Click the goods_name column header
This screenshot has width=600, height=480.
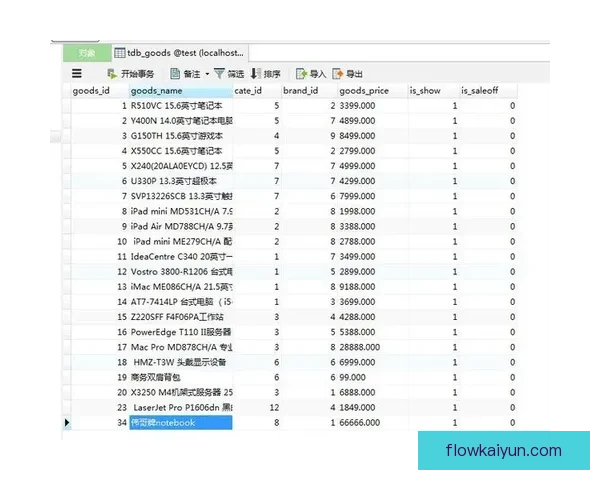(x=181, y=91)
